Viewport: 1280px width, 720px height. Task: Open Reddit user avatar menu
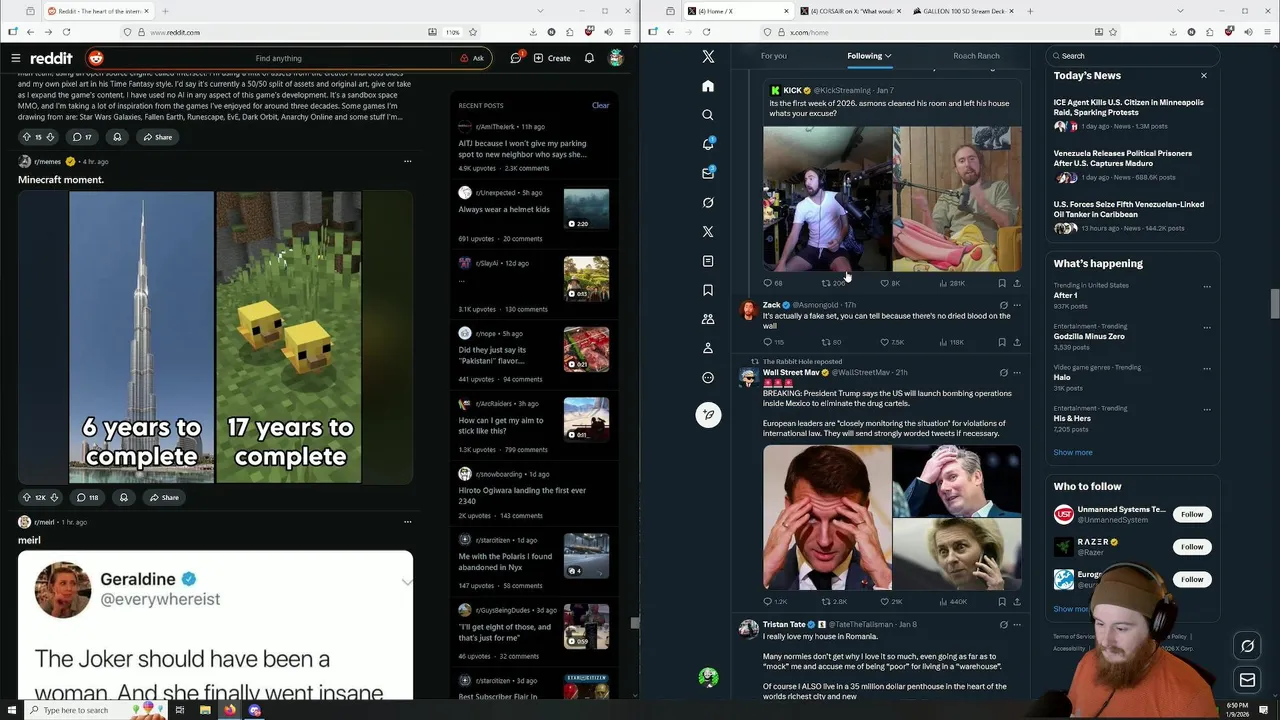(x=616, y=58)
